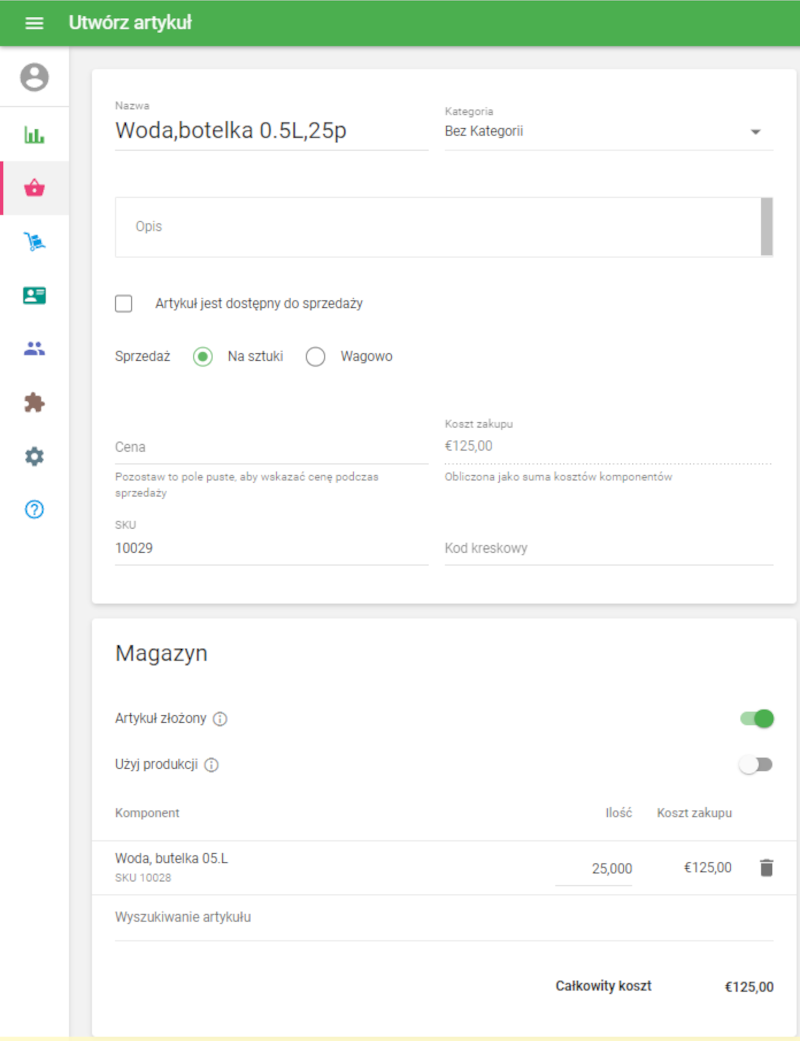Select the 'Wagowo' radio button
The height and width of the screenshot is (1041, 800).
coord(315,357)
